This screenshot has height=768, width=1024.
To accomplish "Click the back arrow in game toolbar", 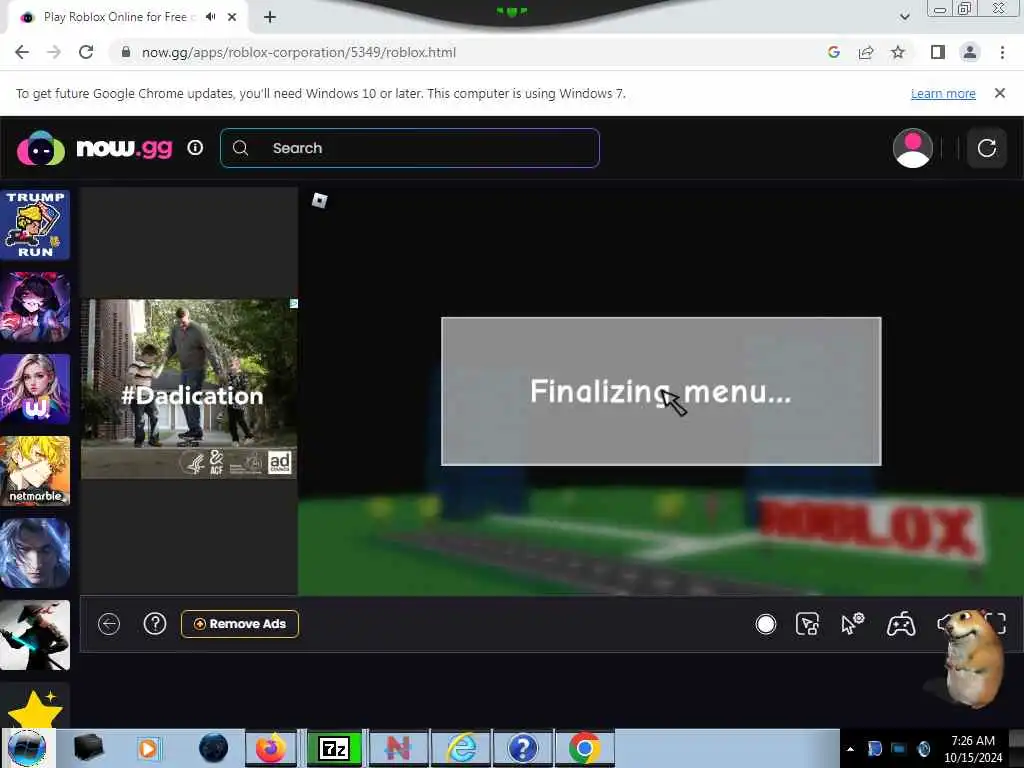I will pos(109,624).
